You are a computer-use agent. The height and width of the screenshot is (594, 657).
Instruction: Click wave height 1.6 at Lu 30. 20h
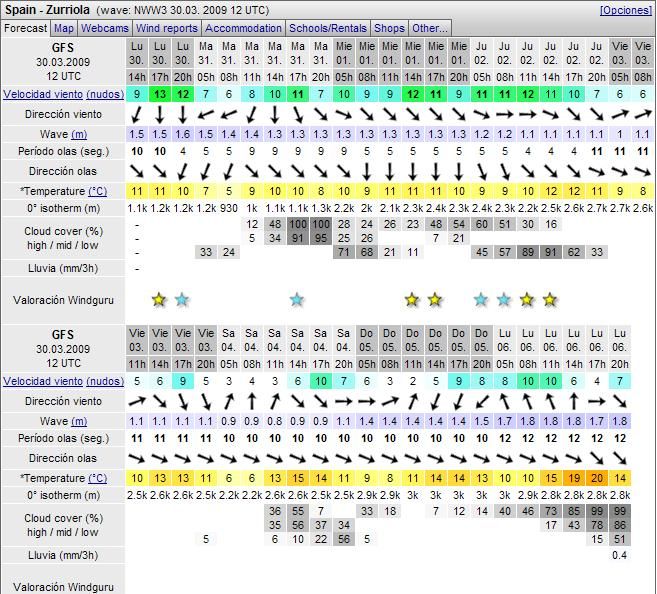(183, 134)
